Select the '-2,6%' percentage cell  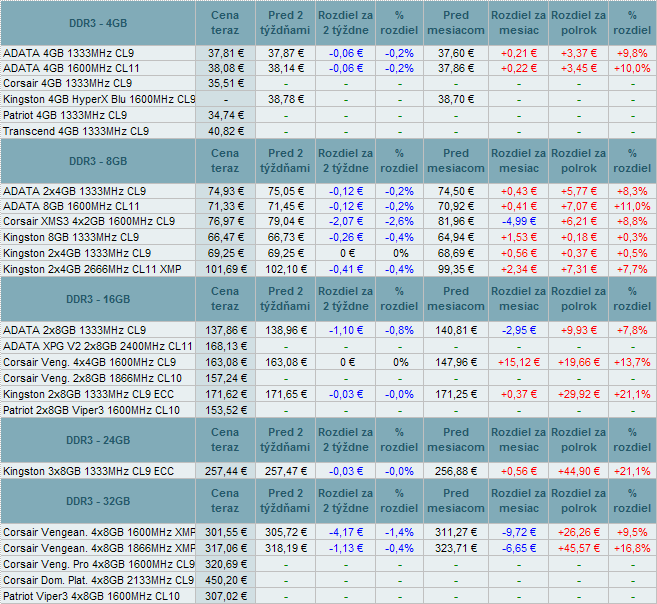coord(399,222)
